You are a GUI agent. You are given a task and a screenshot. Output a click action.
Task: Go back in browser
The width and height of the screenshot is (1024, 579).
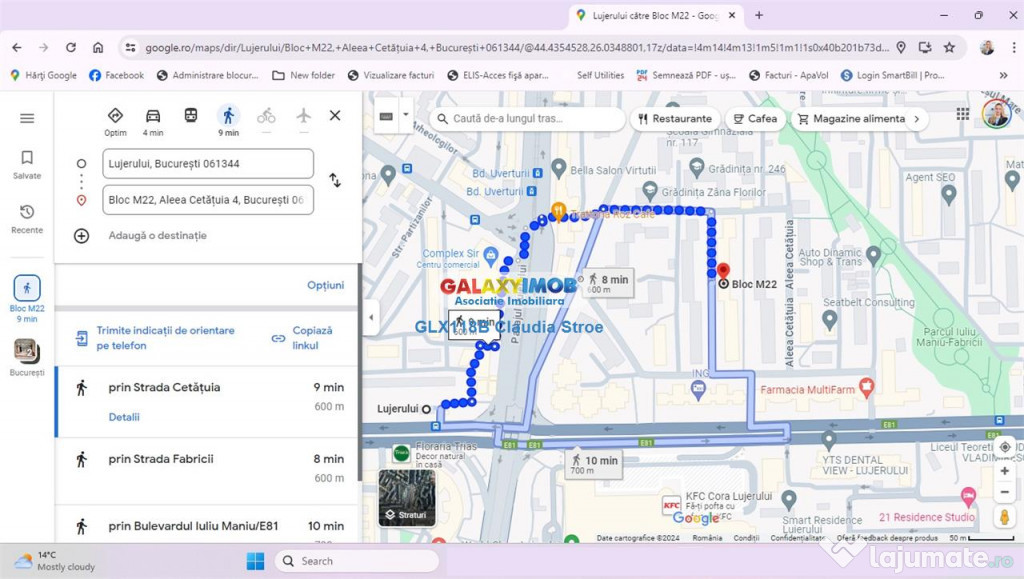pyautogui.click(x=17, y=47)
